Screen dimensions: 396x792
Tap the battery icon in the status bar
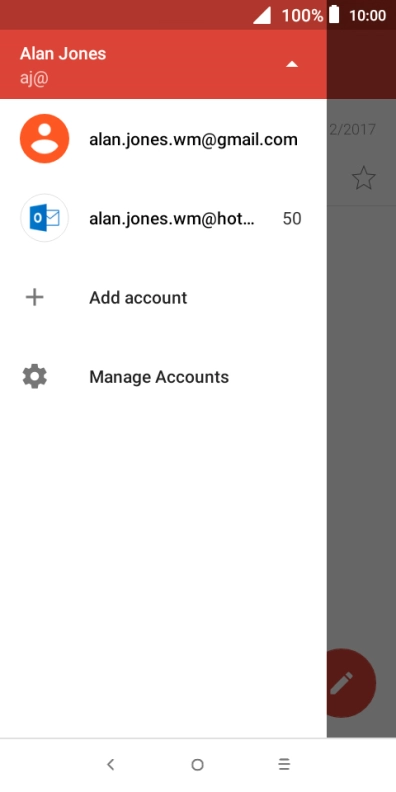334,15
